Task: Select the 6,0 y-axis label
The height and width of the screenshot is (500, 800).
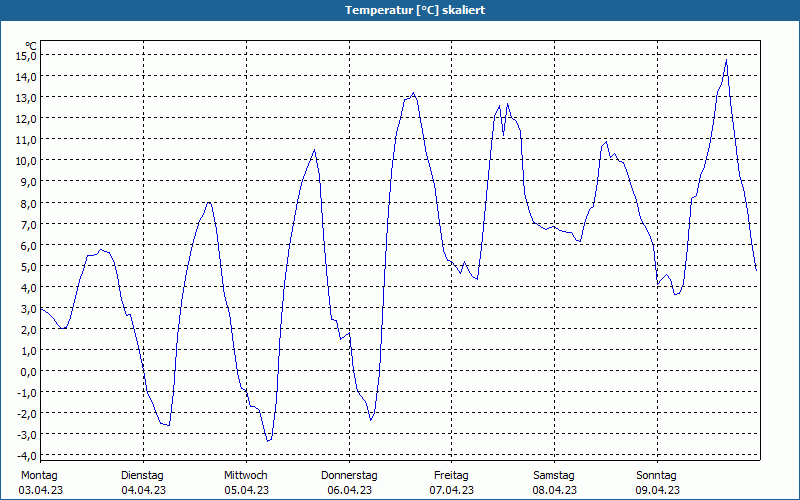Action: pos(30,245)
